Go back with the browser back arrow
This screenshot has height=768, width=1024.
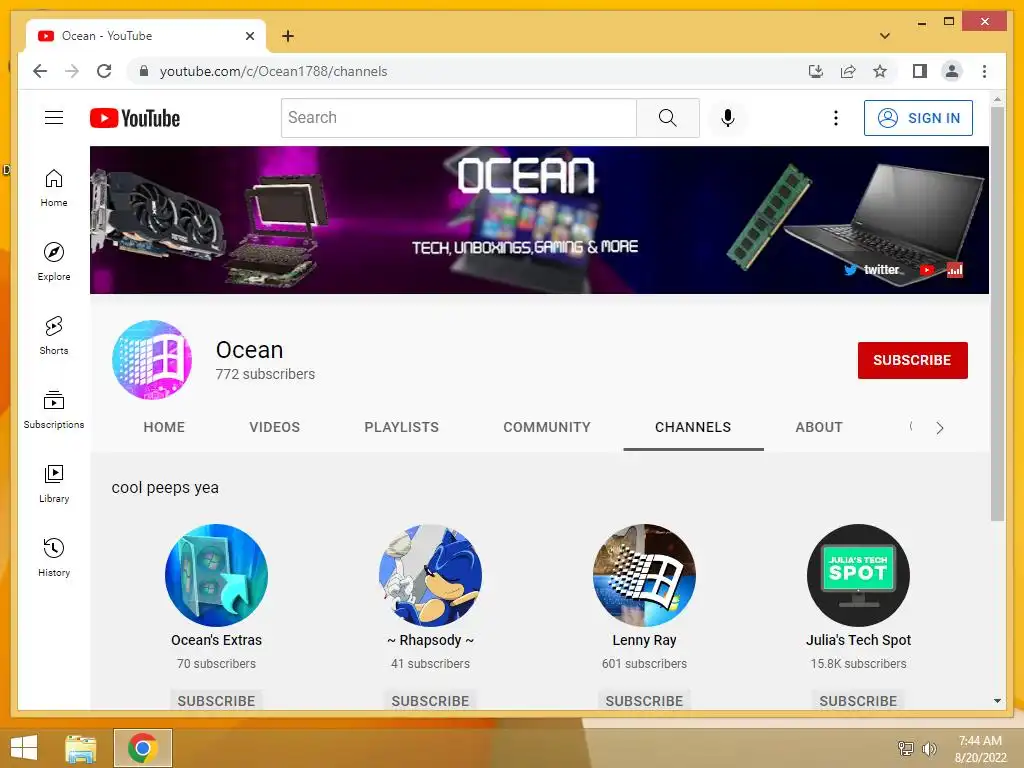tap(40, 71)
